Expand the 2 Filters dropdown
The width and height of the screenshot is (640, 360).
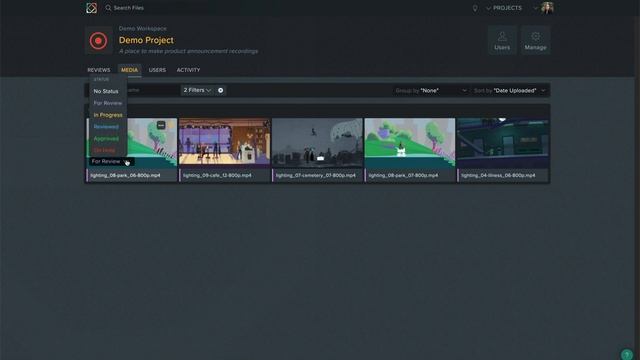tap(197, 90)
